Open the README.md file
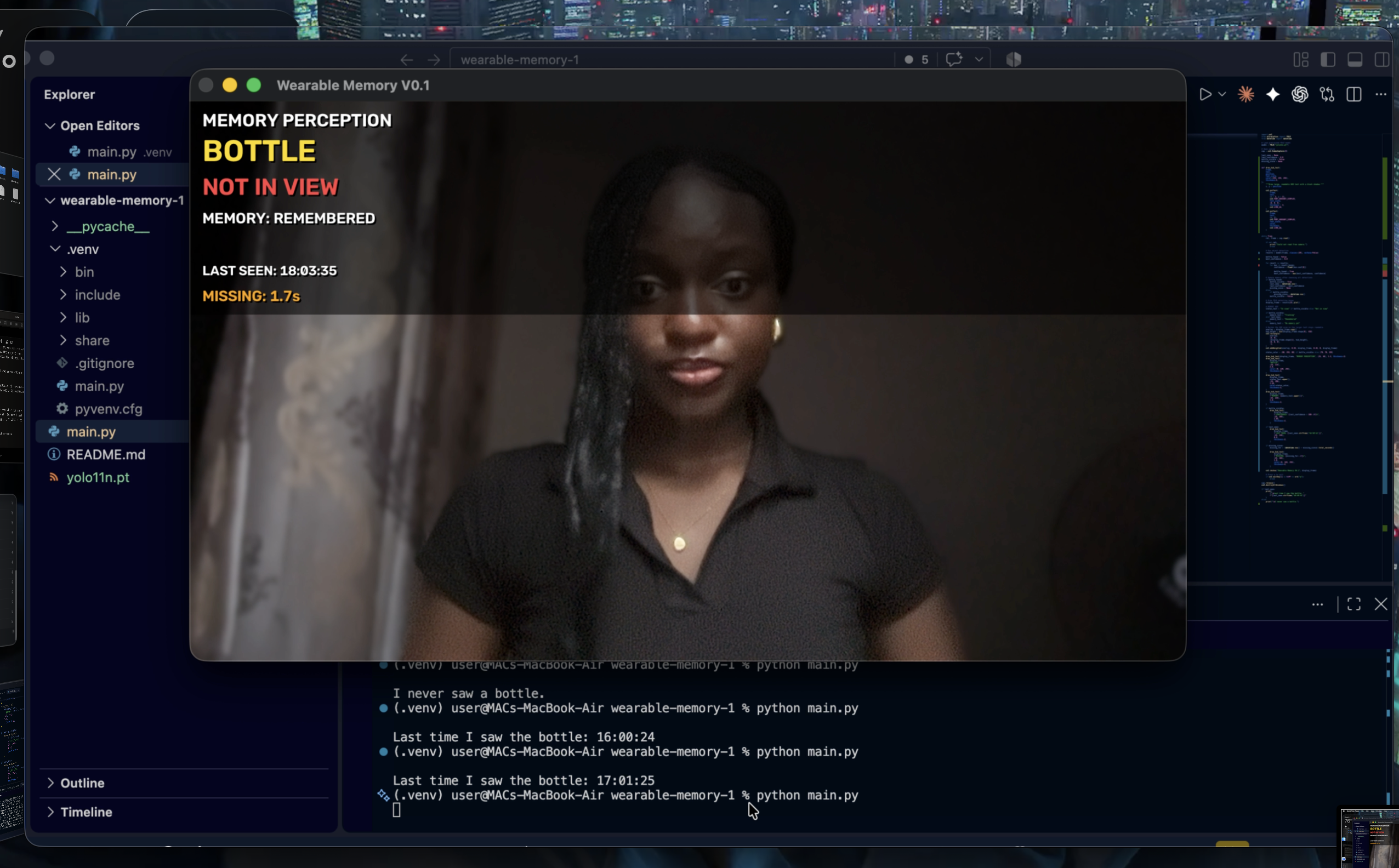Image resolution: width=1399 pixels, height=868 pixels. click(x=106, y=455)
